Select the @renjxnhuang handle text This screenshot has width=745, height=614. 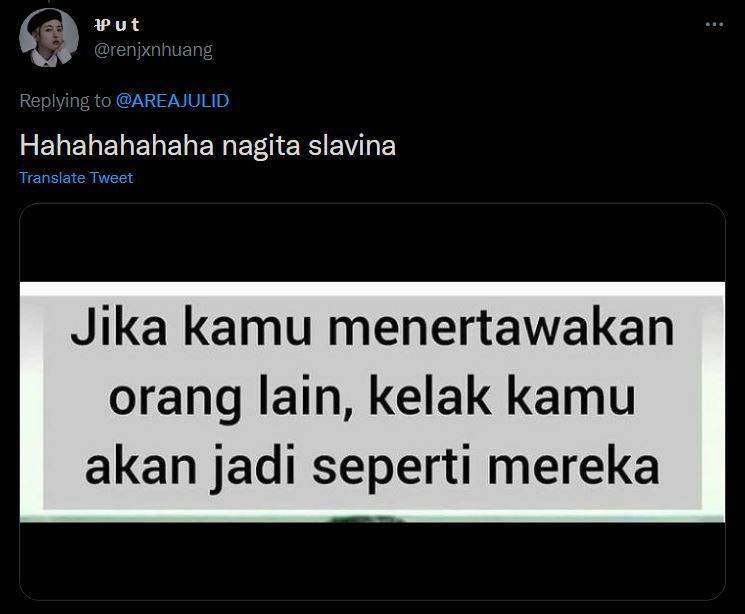[153, 50]
